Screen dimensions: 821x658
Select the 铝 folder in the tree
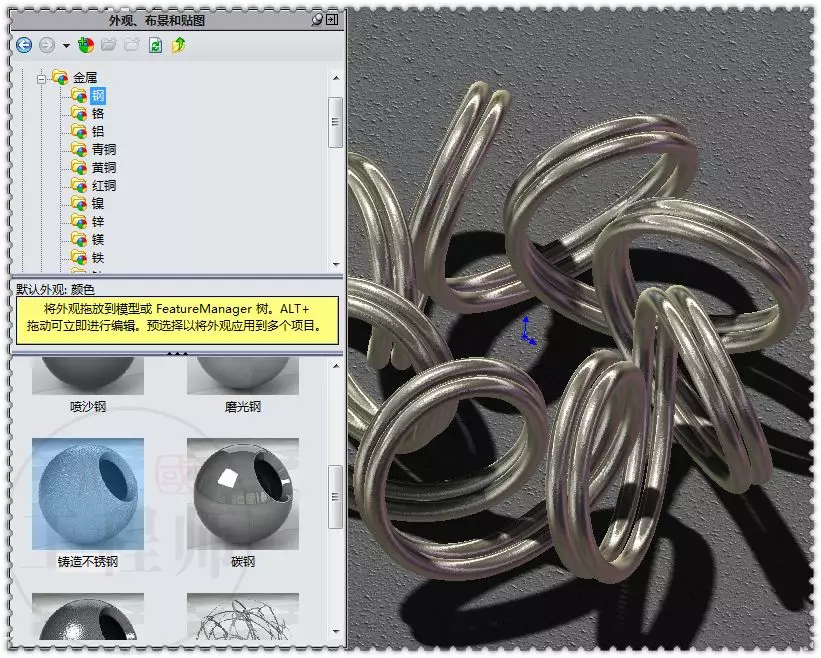click(x=98, y=131)
